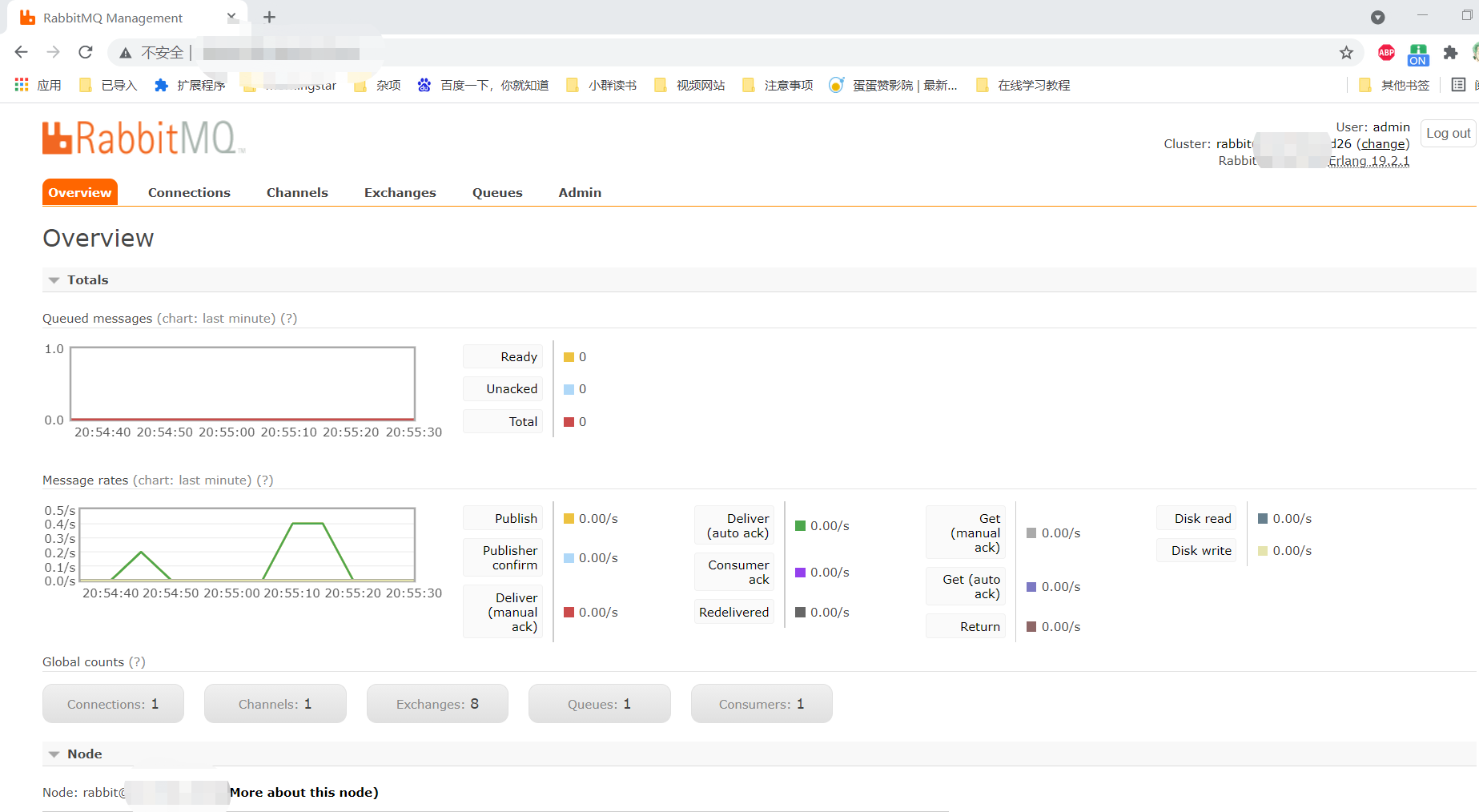Open the 蛋蛋赞影院 bookmark
This screenshot has height=812, width=1479.
(x=894, y=85)
